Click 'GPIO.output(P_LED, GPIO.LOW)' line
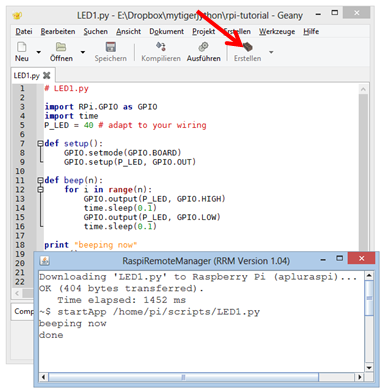This screenshot has width=386, height=391. coord(152,217)
